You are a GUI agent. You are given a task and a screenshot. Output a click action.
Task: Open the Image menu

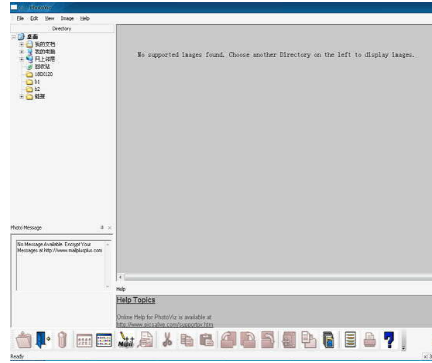pos(67,18)
